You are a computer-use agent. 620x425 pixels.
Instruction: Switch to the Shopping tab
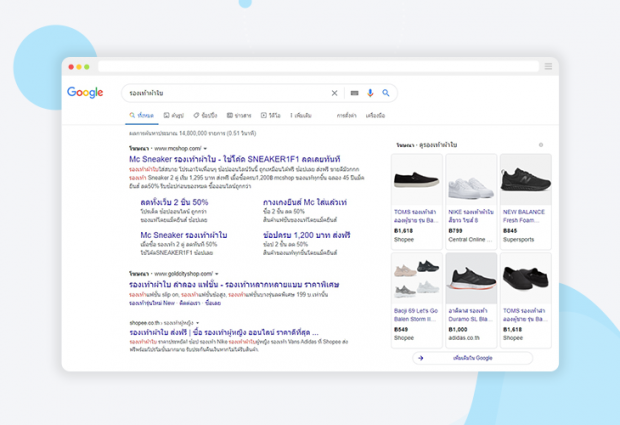coord(205,115)
